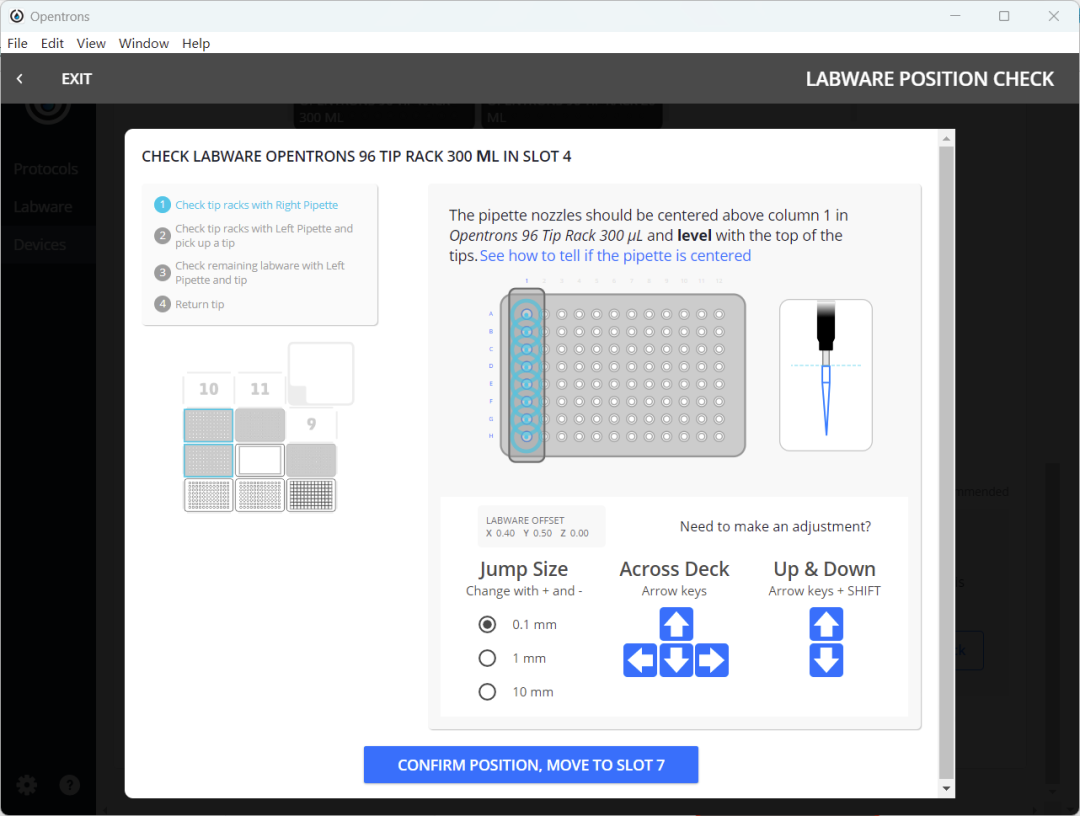Select the 0.1 mm jump size
1080x816 pixels.
point(487,624)
